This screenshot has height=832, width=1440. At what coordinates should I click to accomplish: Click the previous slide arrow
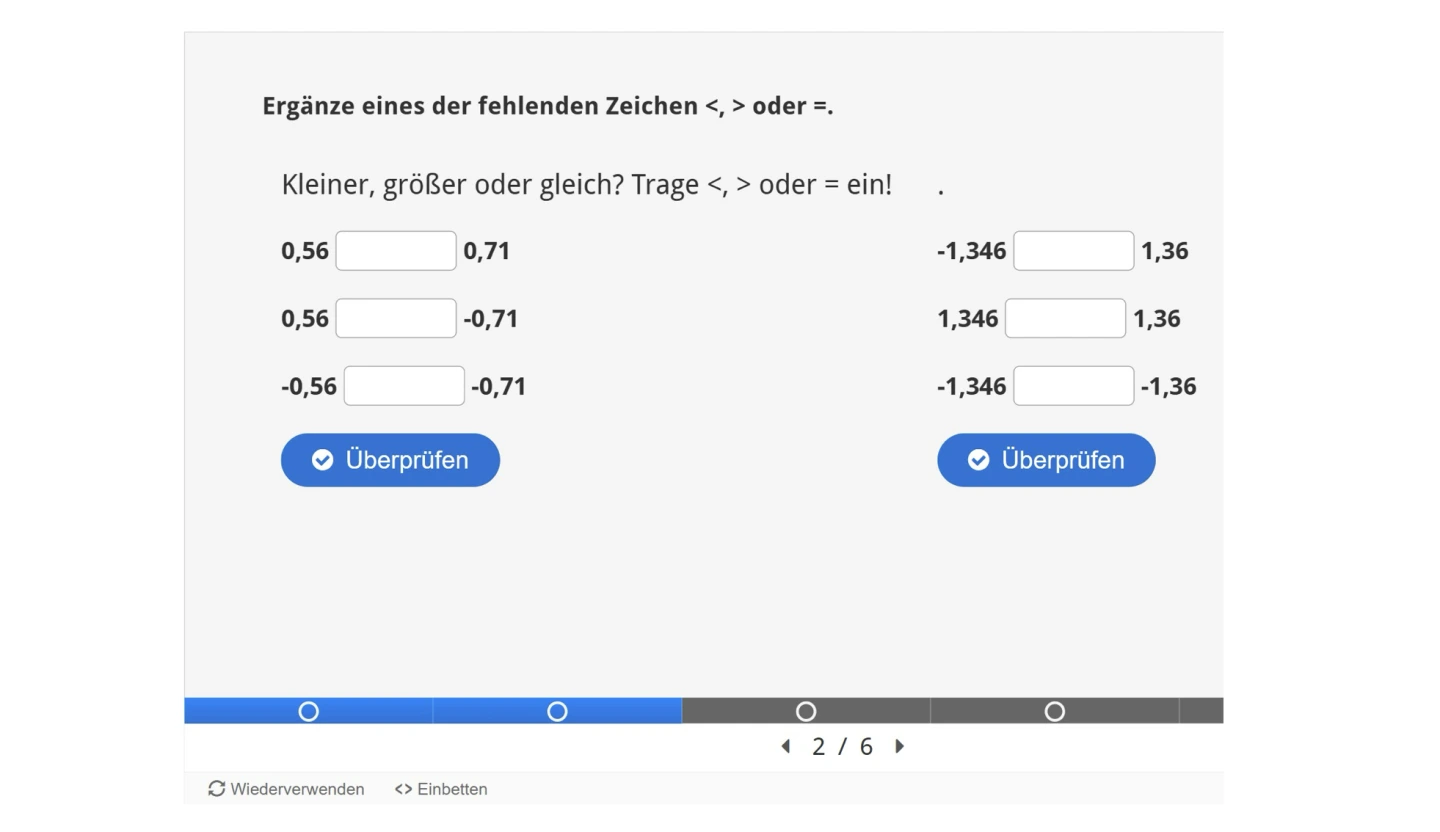pos(786,746)
